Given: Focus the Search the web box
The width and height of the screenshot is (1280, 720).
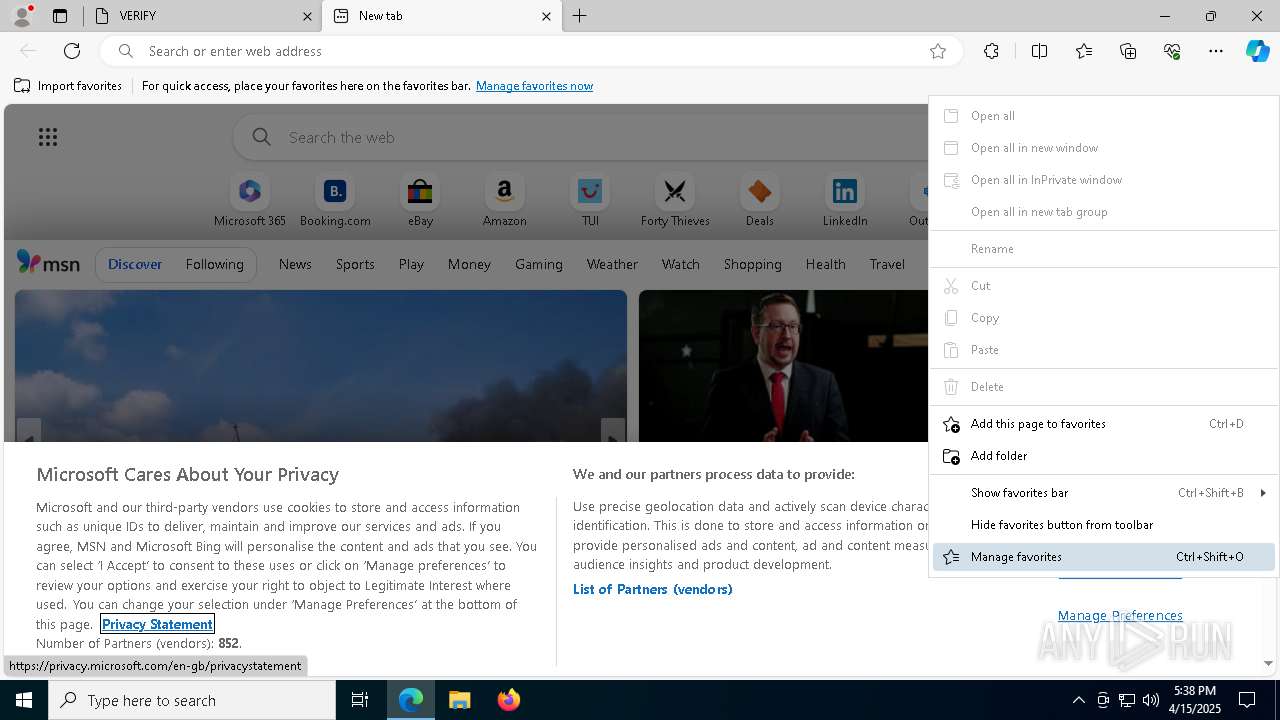Looking at the screenshot, I should 580,137.
